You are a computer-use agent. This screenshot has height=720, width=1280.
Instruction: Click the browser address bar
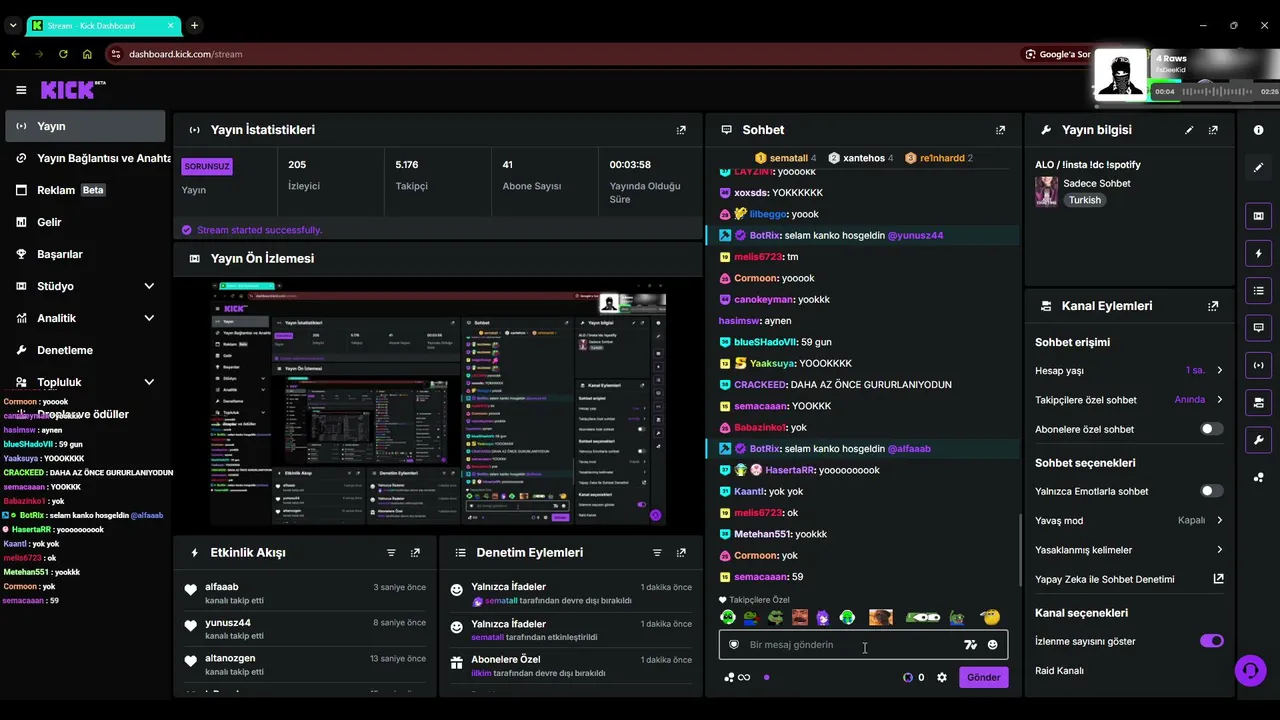560,54
